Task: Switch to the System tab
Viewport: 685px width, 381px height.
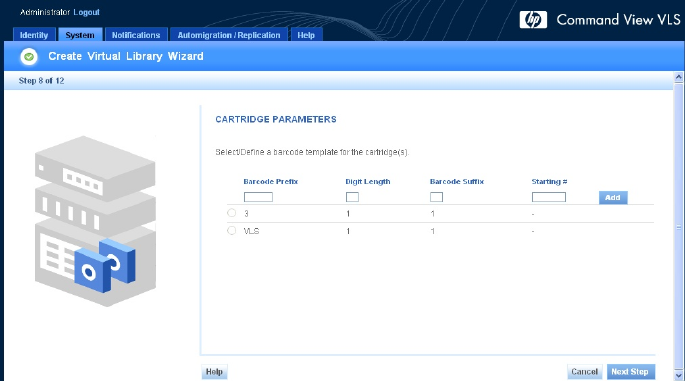Action: click(x=80, y=35)
